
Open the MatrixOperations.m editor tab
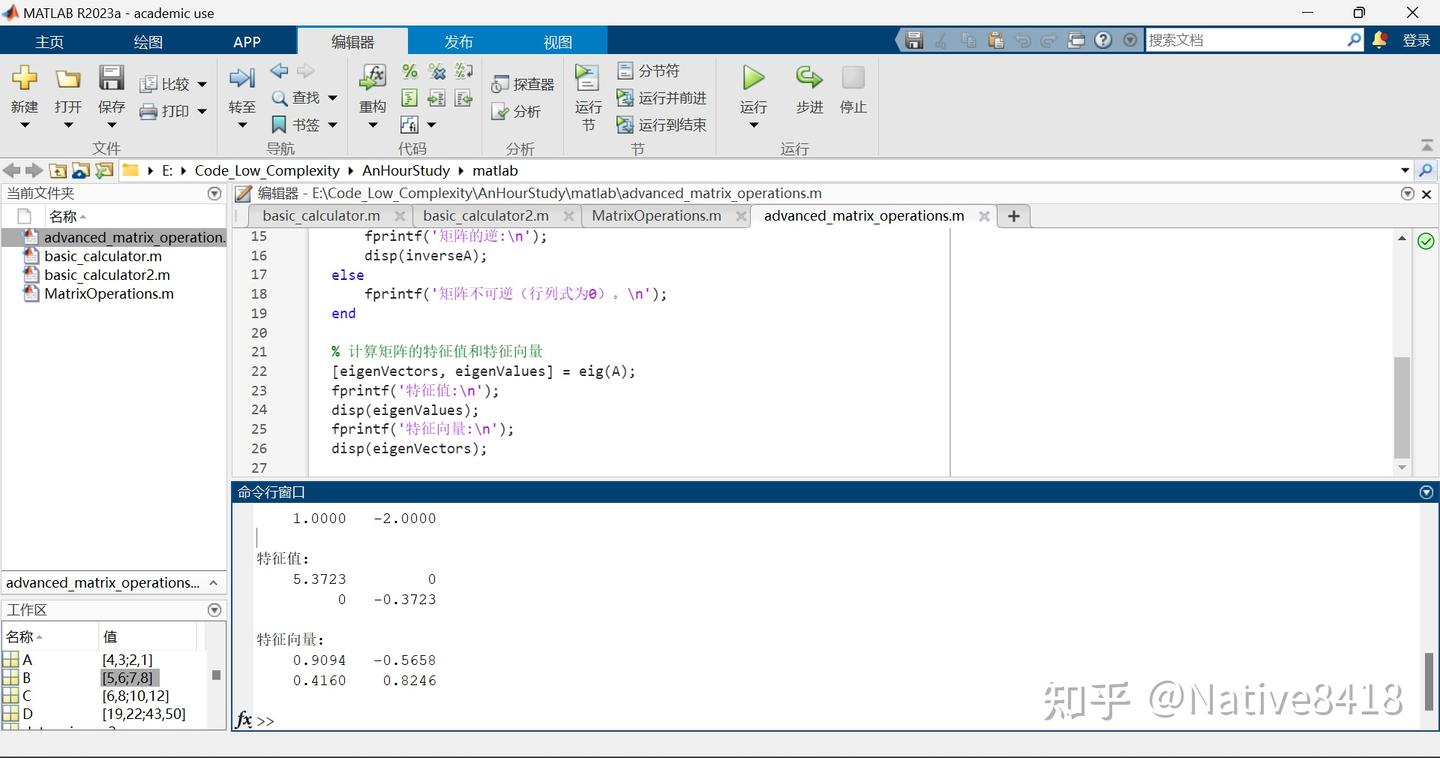coord(656,216)
